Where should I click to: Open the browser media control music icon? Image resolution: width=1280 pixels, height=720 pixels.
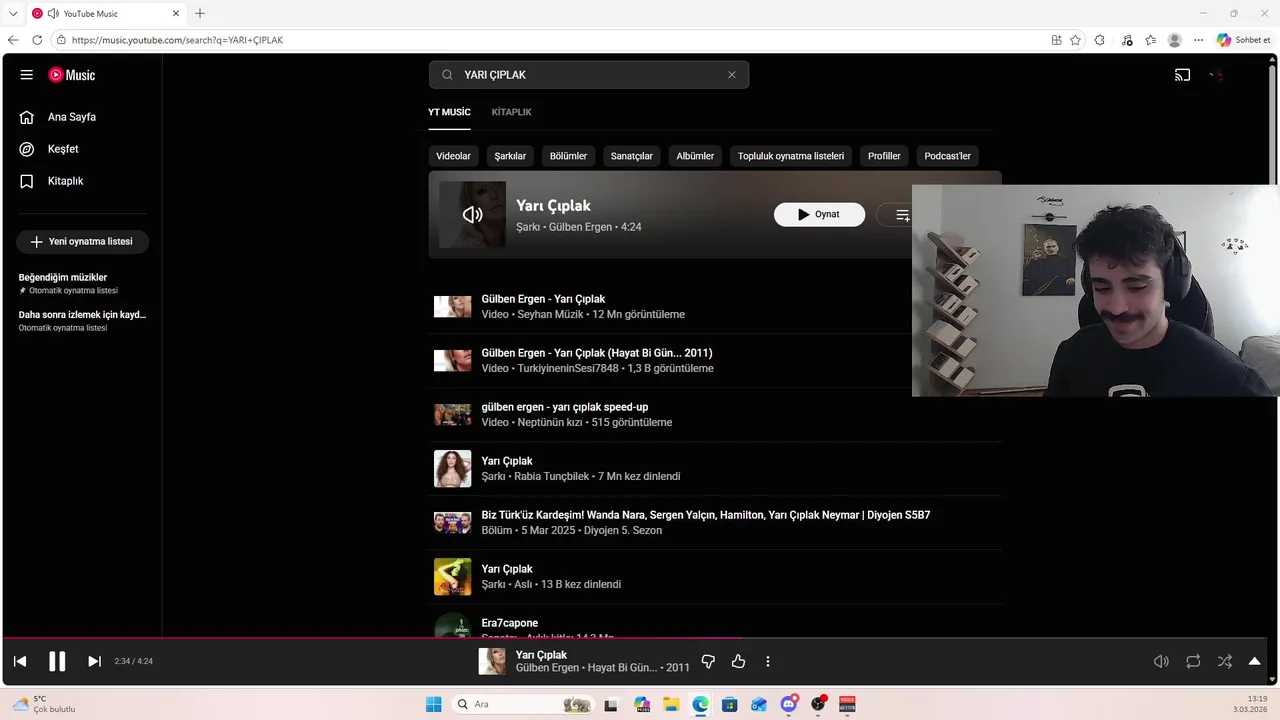pyautogui.click(x=1127, y=40)
